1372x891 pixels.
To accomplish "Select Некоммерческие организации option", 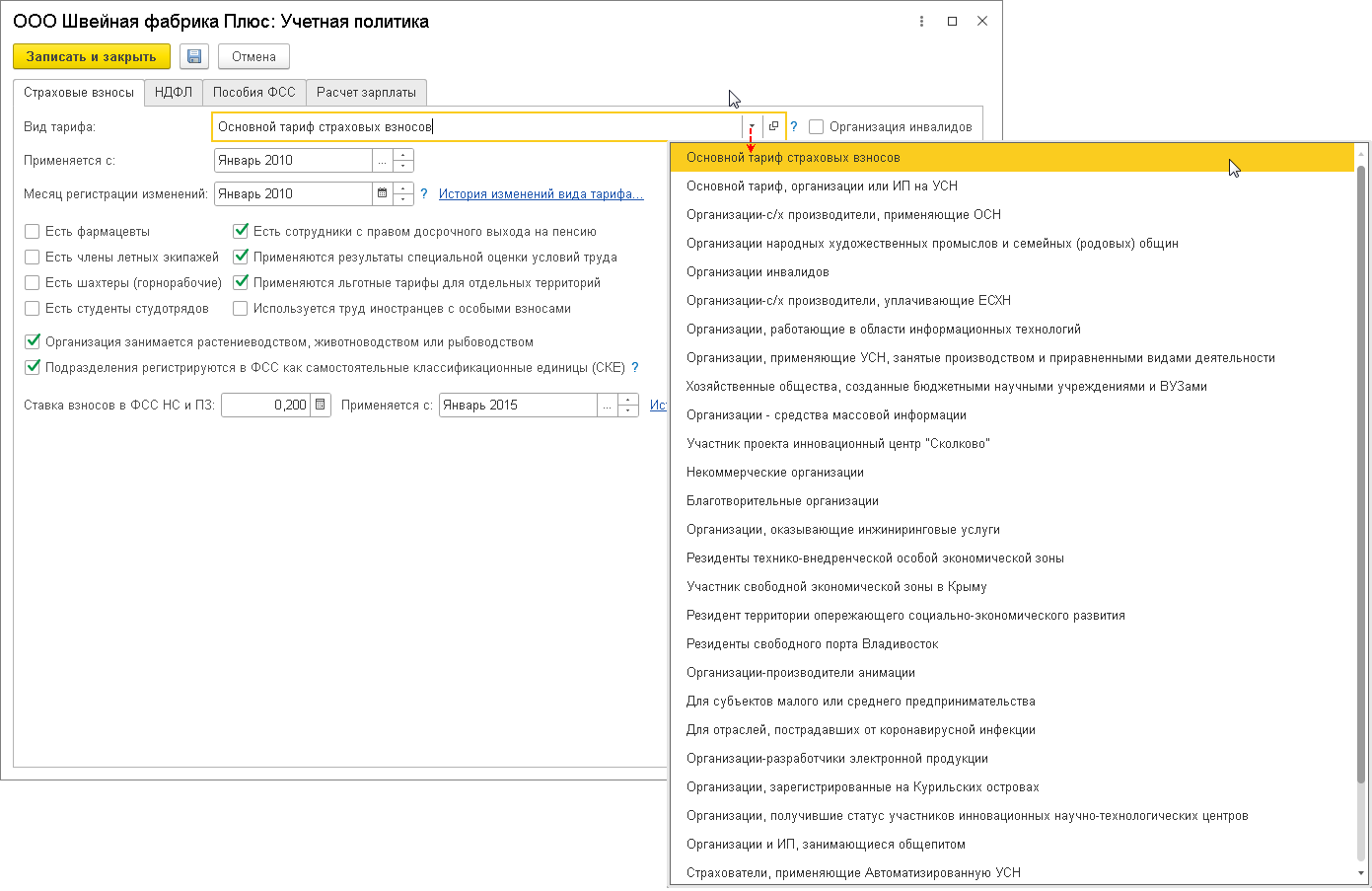I will tap(1012, 472).
